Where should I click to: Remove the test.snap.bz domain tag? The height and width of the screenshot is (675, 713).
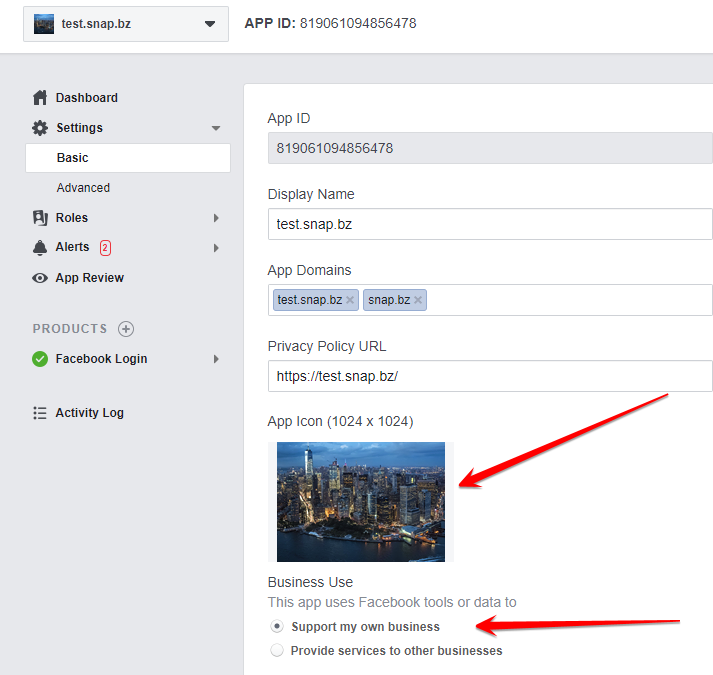[350, 300]
